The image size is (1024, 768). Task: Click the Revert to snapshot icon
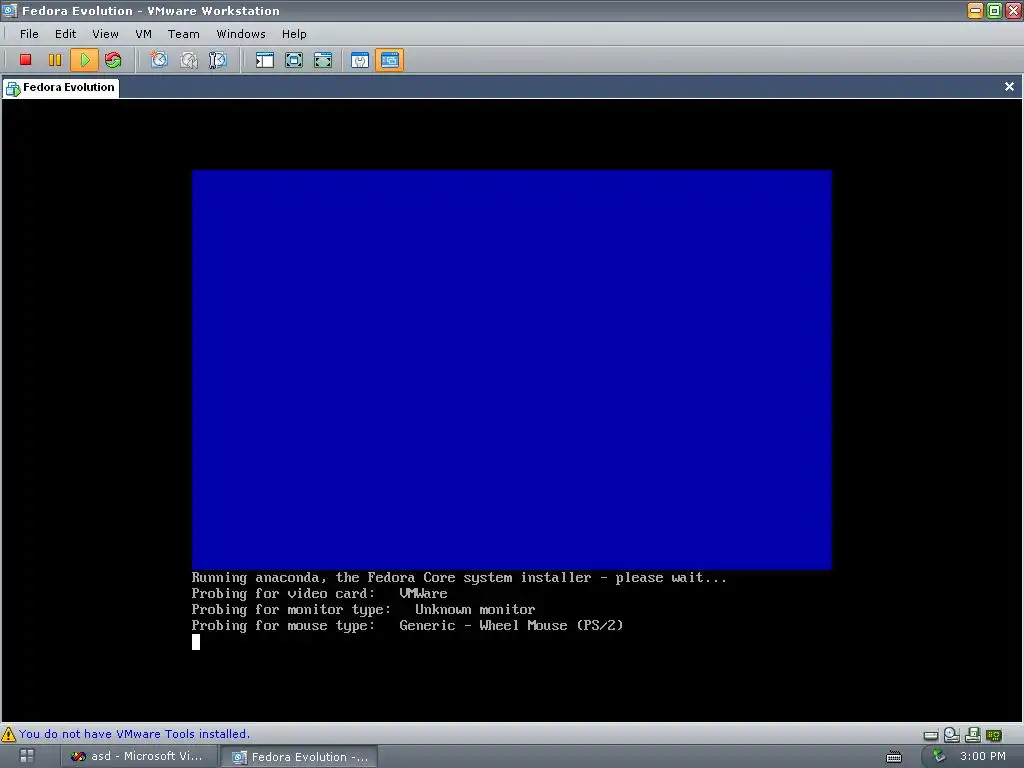[x=189, y=60]
